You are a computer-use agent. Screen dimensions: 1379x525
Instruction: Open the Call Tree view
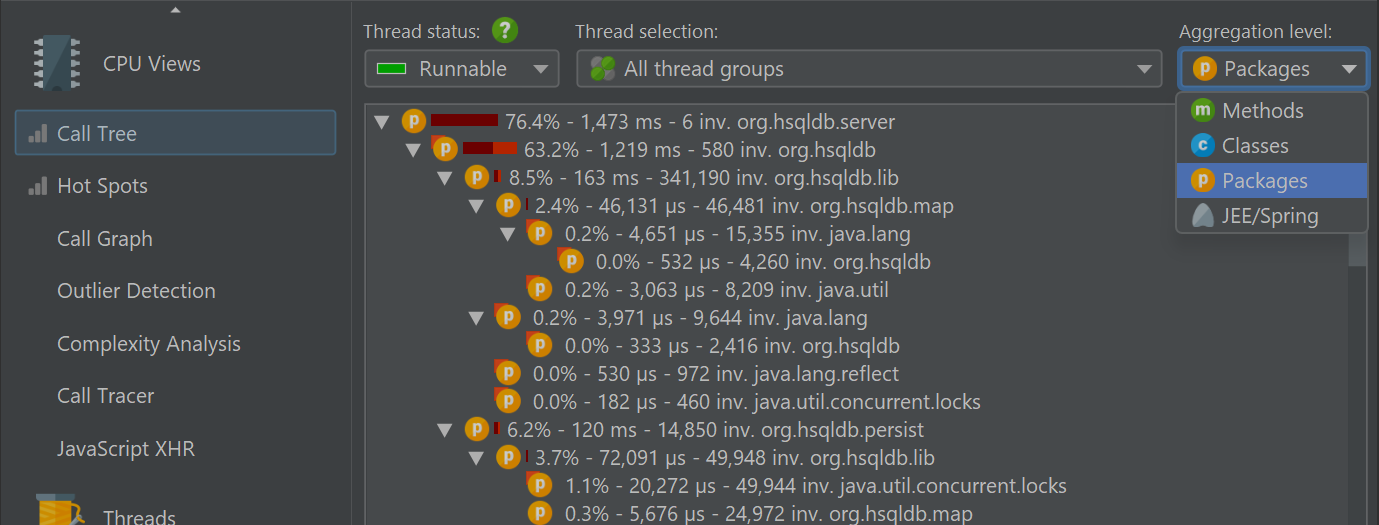click(x=175, y=134)
